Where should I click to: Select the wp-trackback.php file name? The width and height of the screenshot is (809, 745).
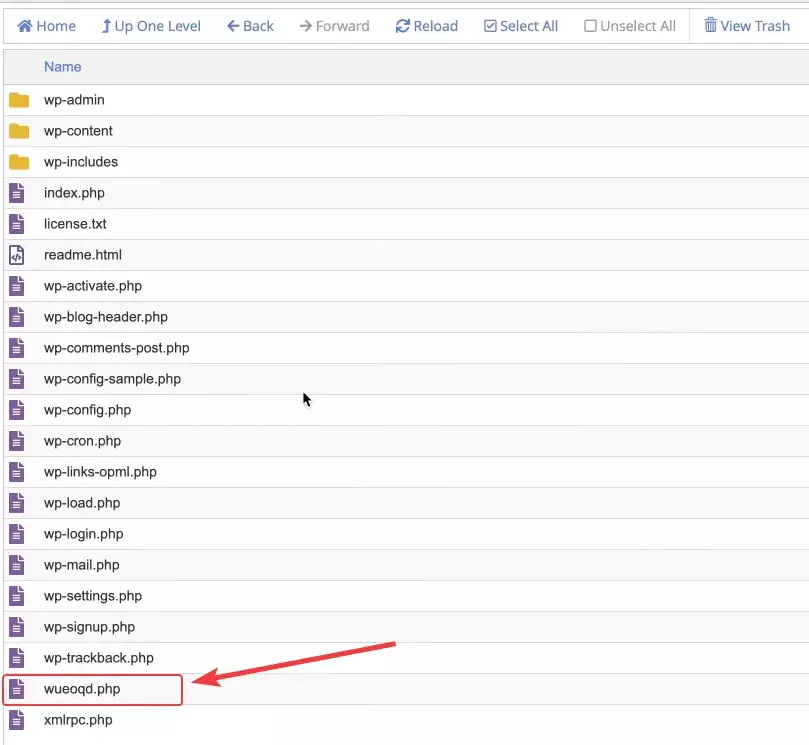[x=99, y=658]
